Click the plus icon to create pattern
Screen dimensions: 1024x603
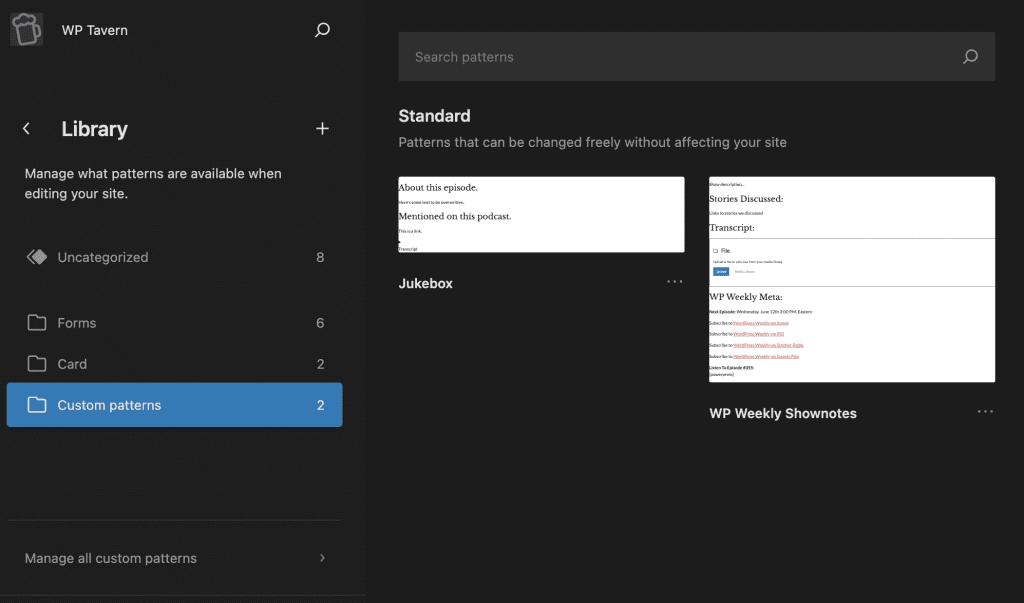point(322,129)
